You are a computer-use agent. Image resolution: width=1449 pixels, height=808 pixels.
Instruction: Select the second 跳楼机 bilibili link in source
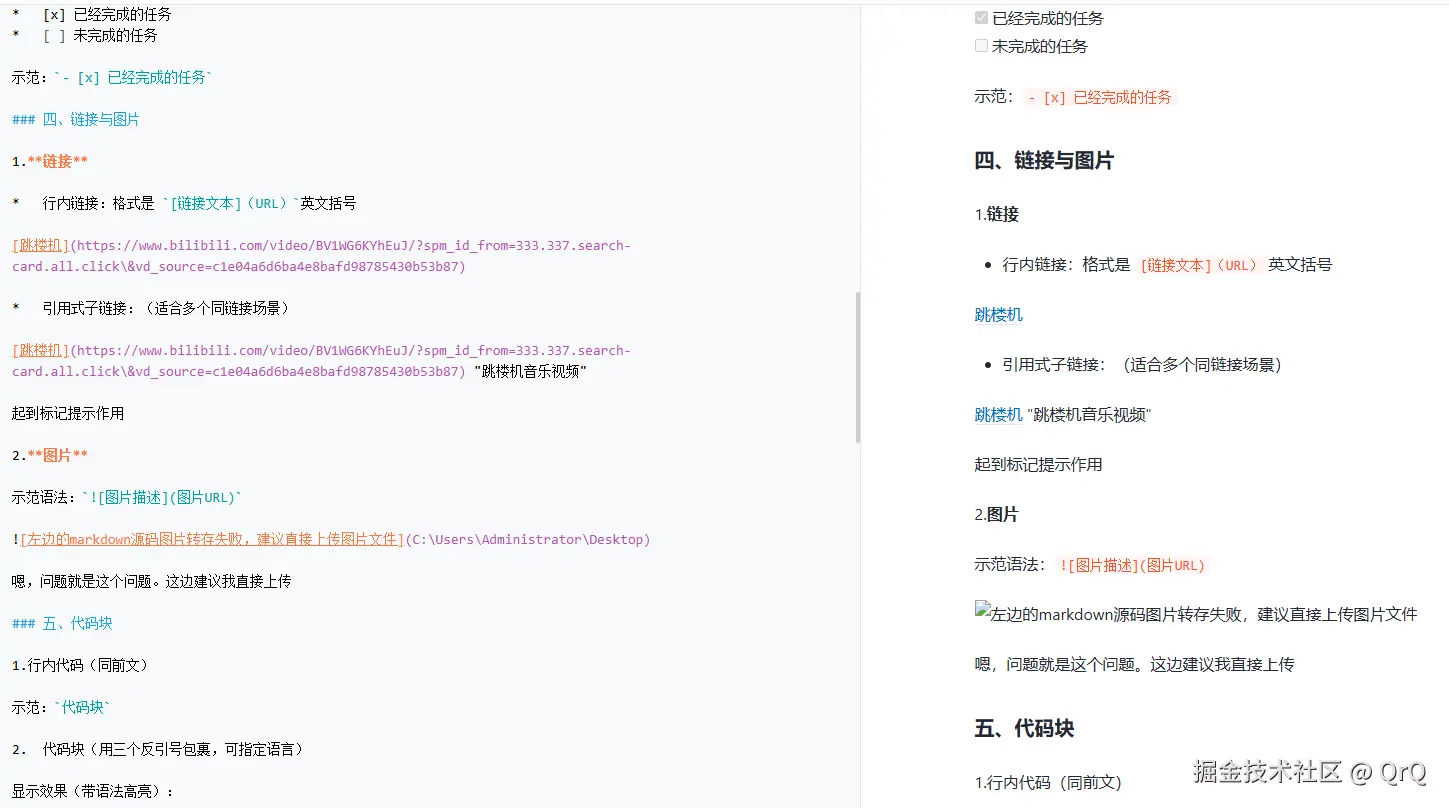point(38,350)
